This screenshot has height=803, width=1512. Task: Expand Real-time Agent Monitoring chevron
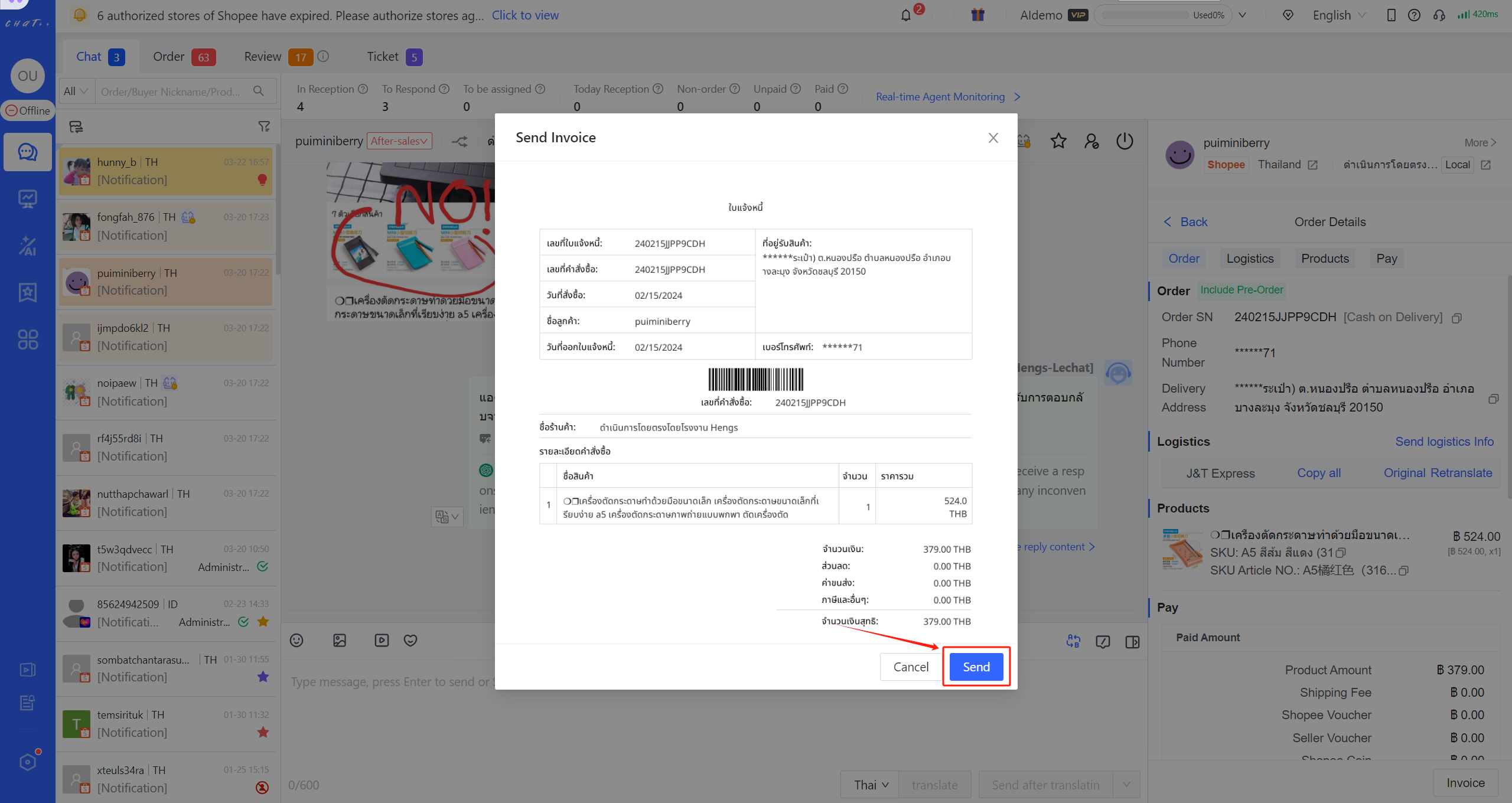(1017, 97)
